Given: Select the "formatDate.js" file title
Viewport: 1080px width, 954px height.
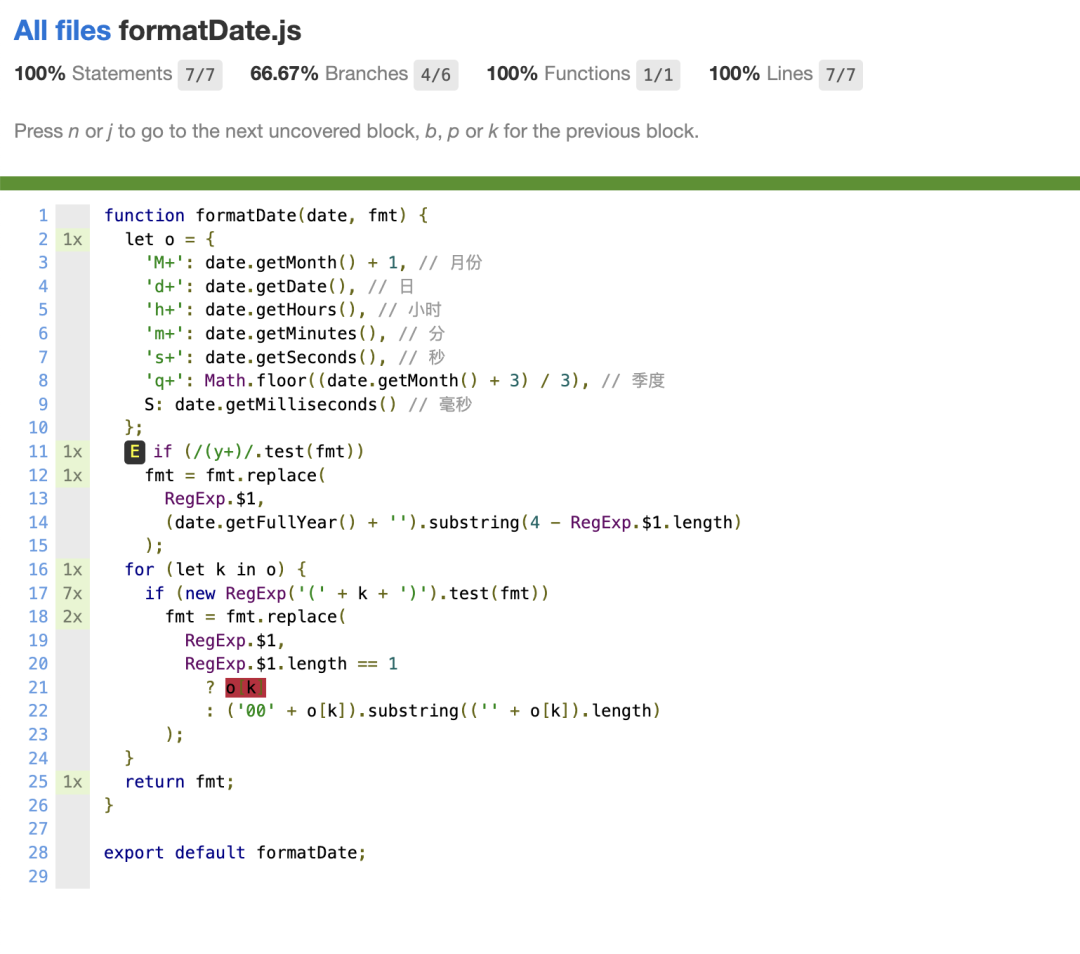Looking at the screenshot, I should click(x=210, y=30).
